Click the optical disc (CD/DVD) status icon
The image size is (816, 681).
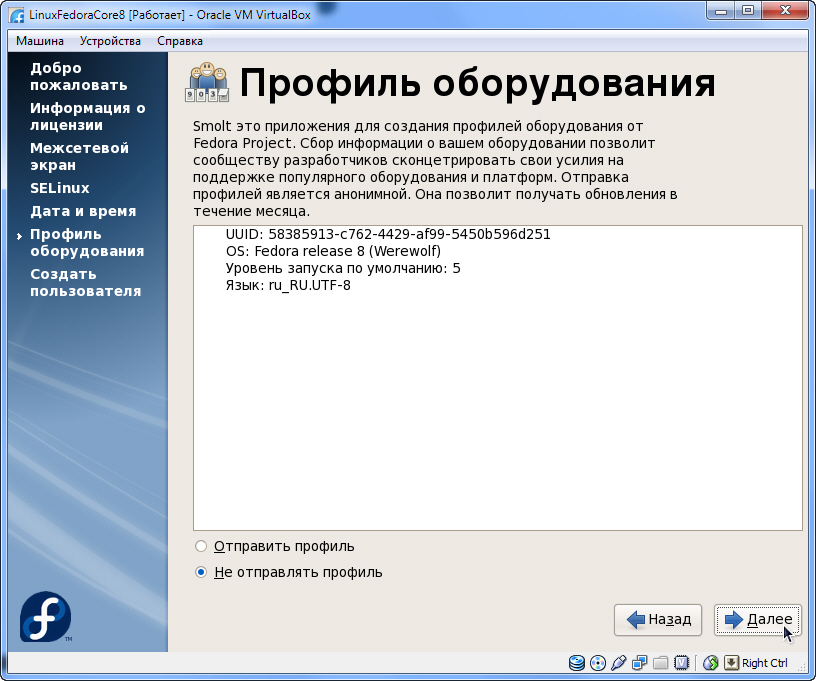tap(598, 663)
